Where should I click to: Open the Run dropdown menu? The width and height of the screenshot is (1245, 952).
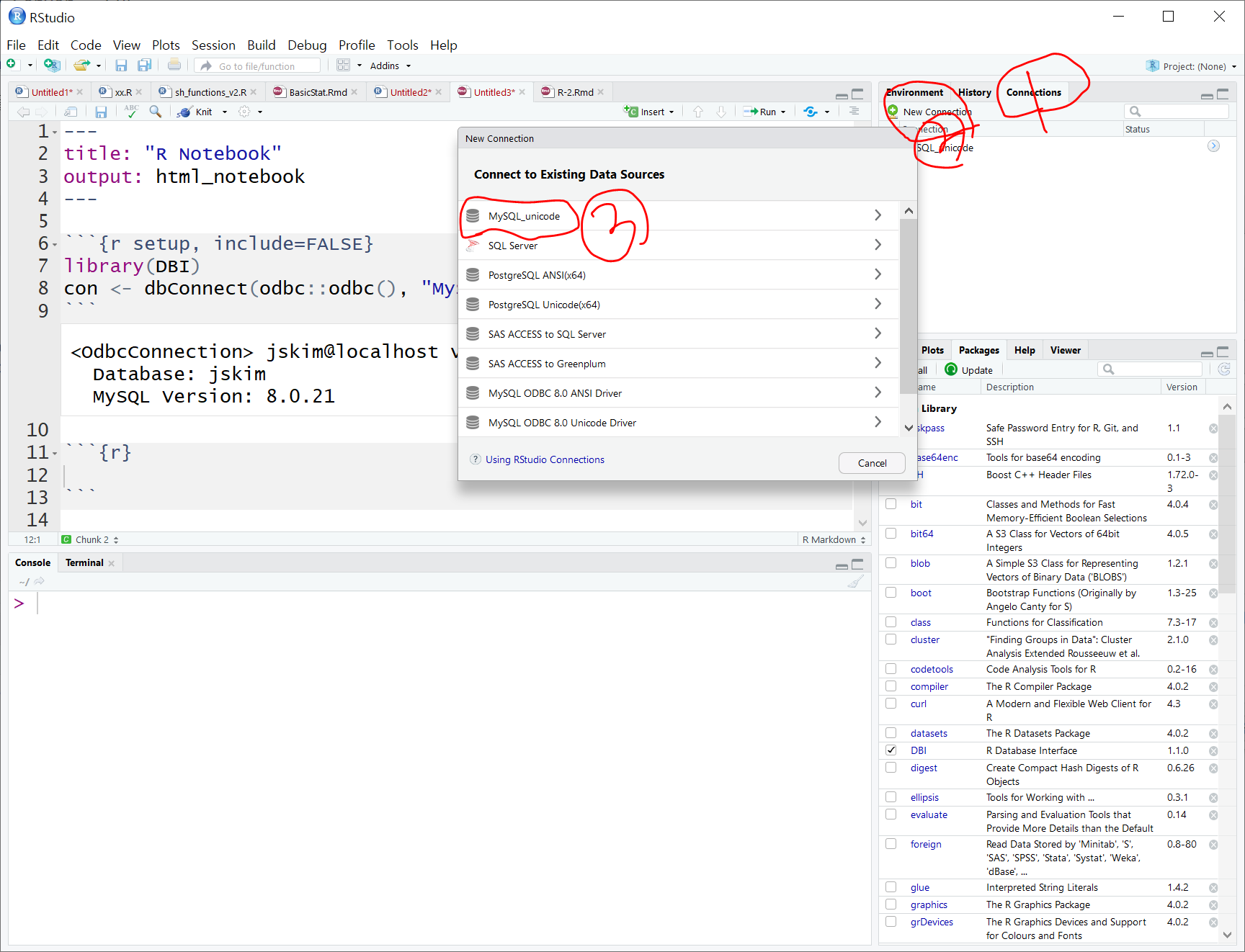pyautogui.click(x=783, y=112)
